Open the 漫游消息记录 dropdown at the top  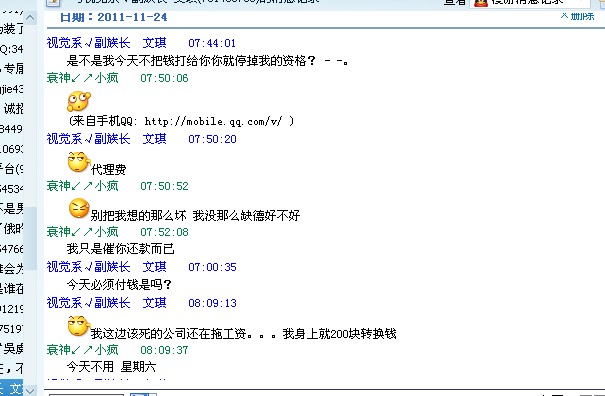pos(530,3)
